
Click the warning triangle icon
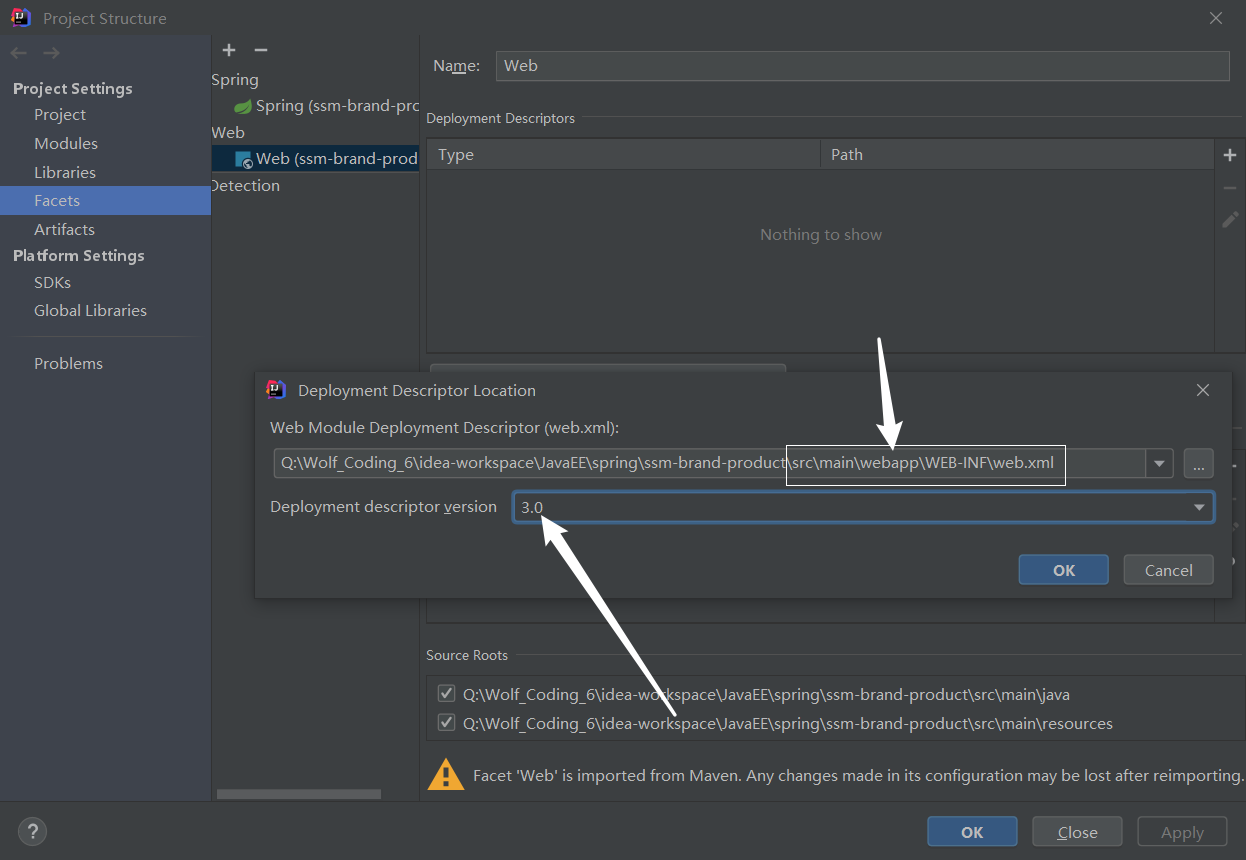coord(446,775)
